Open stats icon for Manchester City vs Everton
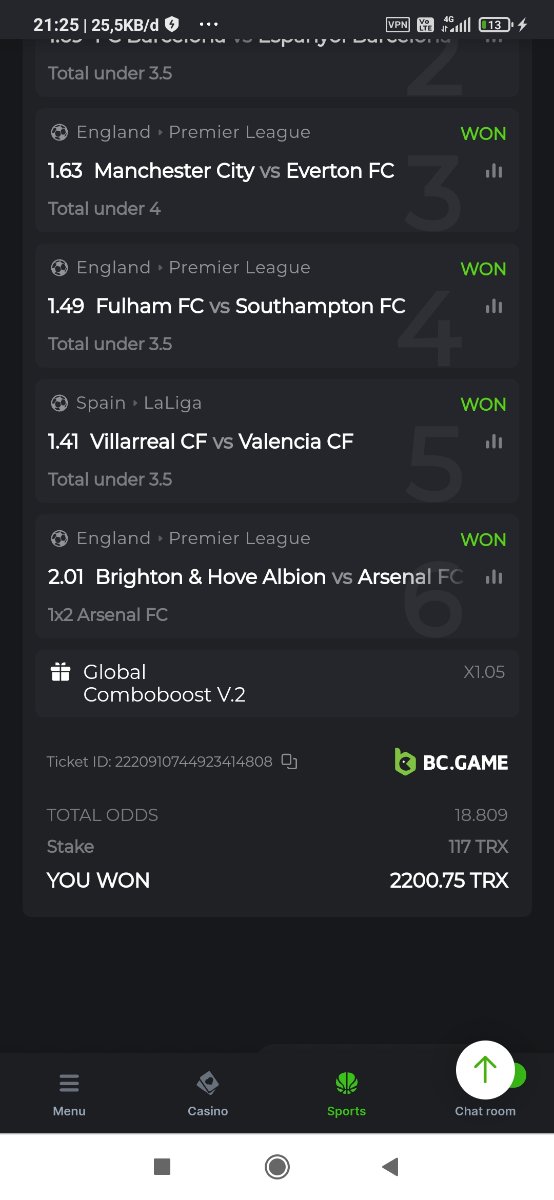Viewport: 554px width, 1200px height. click(x=493, y=171)
